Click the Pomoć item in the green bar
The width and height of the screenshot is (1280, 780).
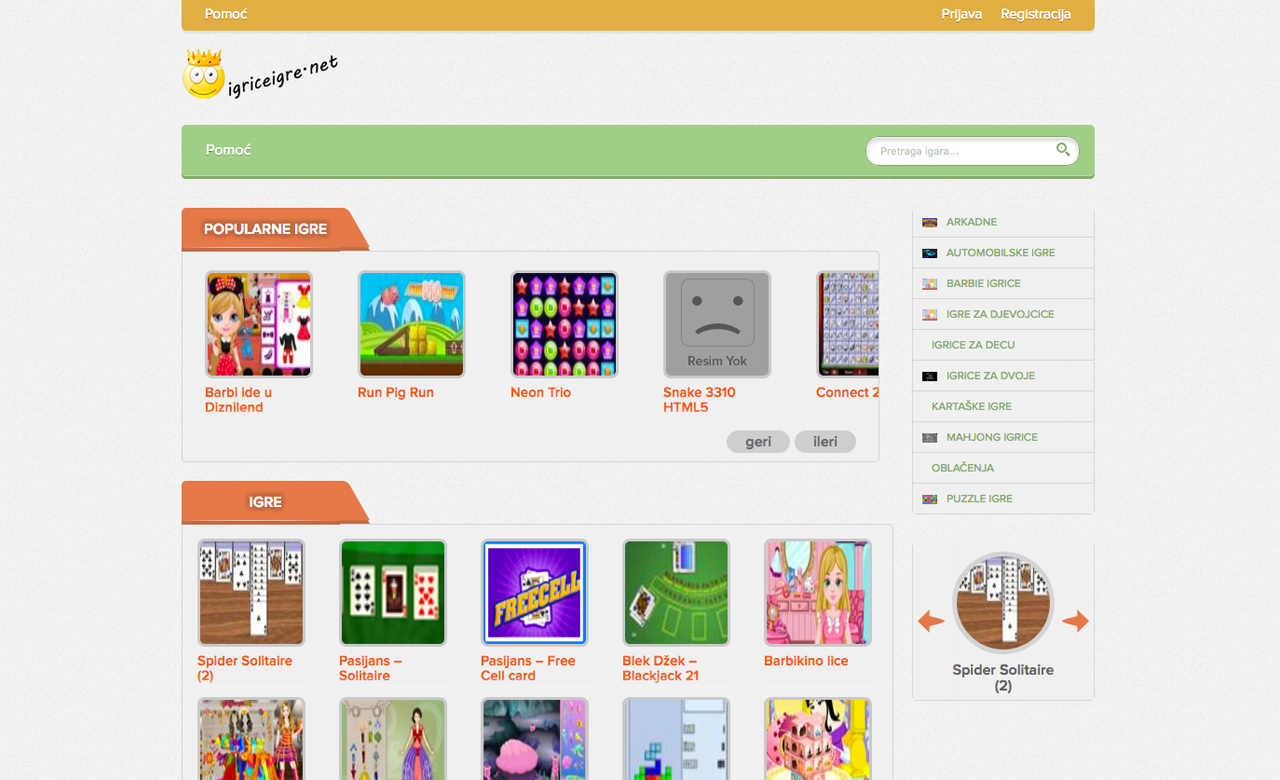[228, 150]
